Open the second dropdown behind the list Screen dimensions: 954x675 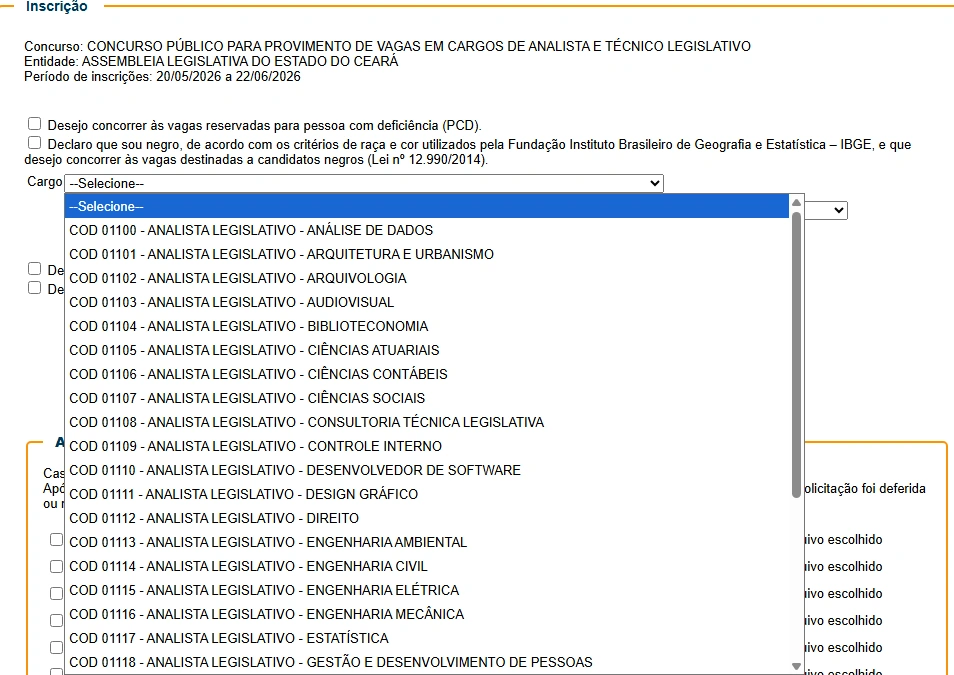pyautogui.click(x=826, y=210)
